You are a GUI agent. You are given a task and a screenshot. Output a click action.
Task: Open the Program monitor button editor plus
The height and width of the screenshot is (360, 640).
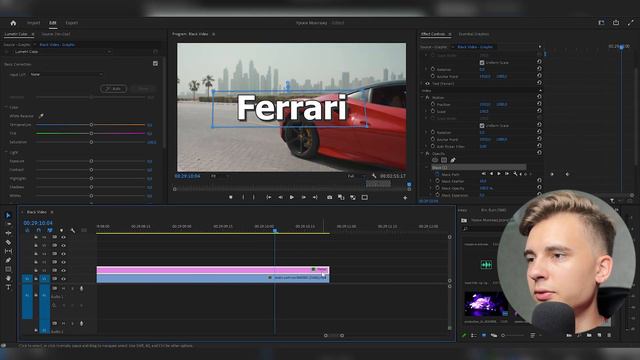point(405,198)
